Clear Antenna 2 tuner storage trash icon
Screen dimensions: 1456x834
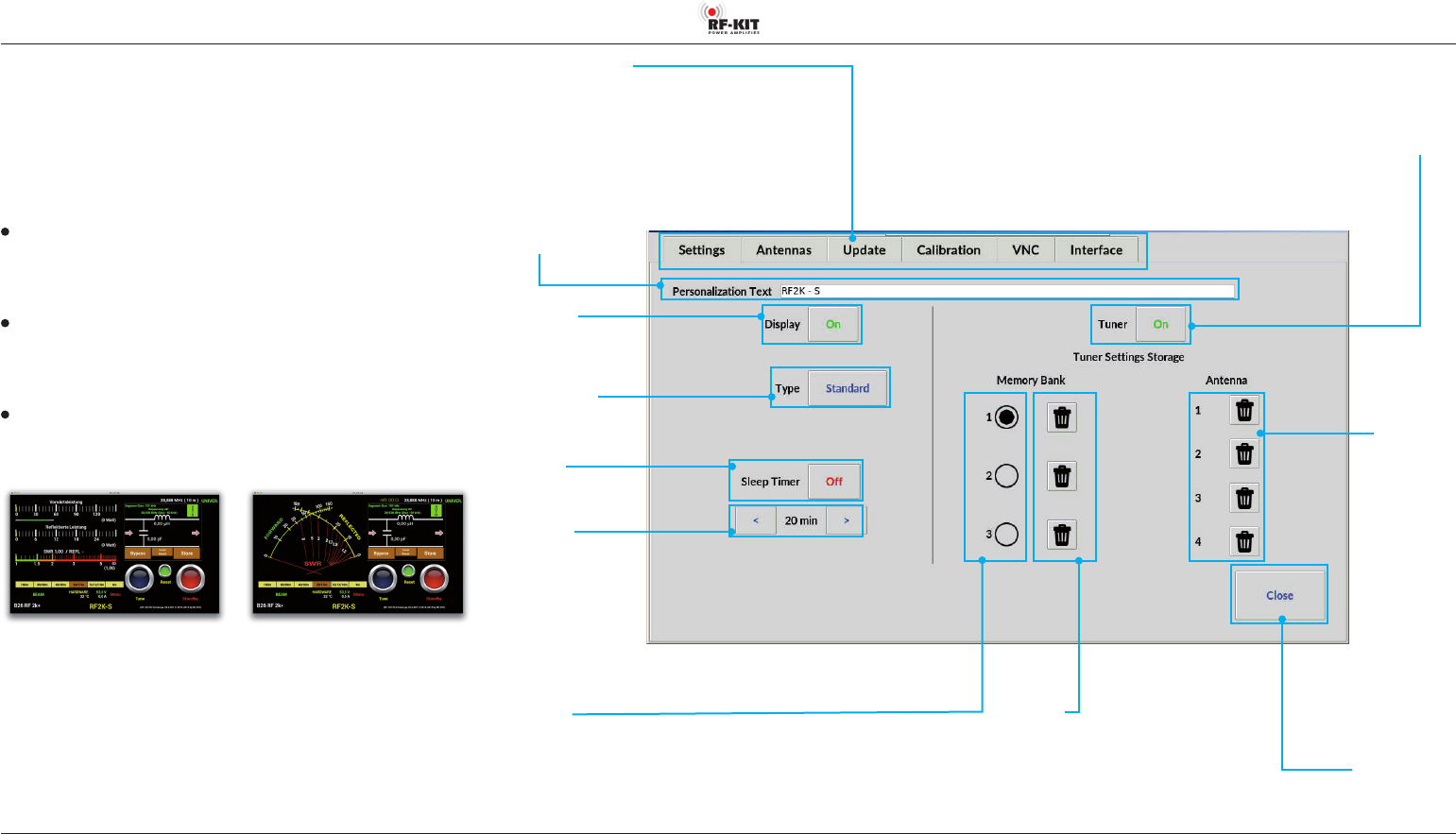[x=1244, y=454]
